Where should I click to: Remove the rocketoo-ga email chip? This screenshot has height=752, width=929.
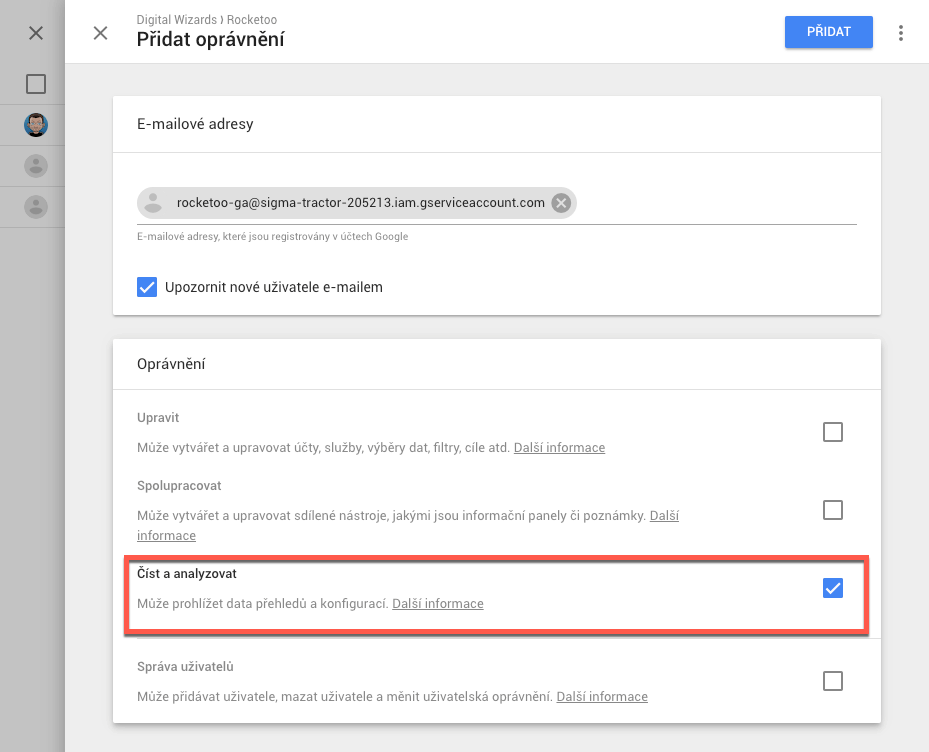tap(560, 202)
